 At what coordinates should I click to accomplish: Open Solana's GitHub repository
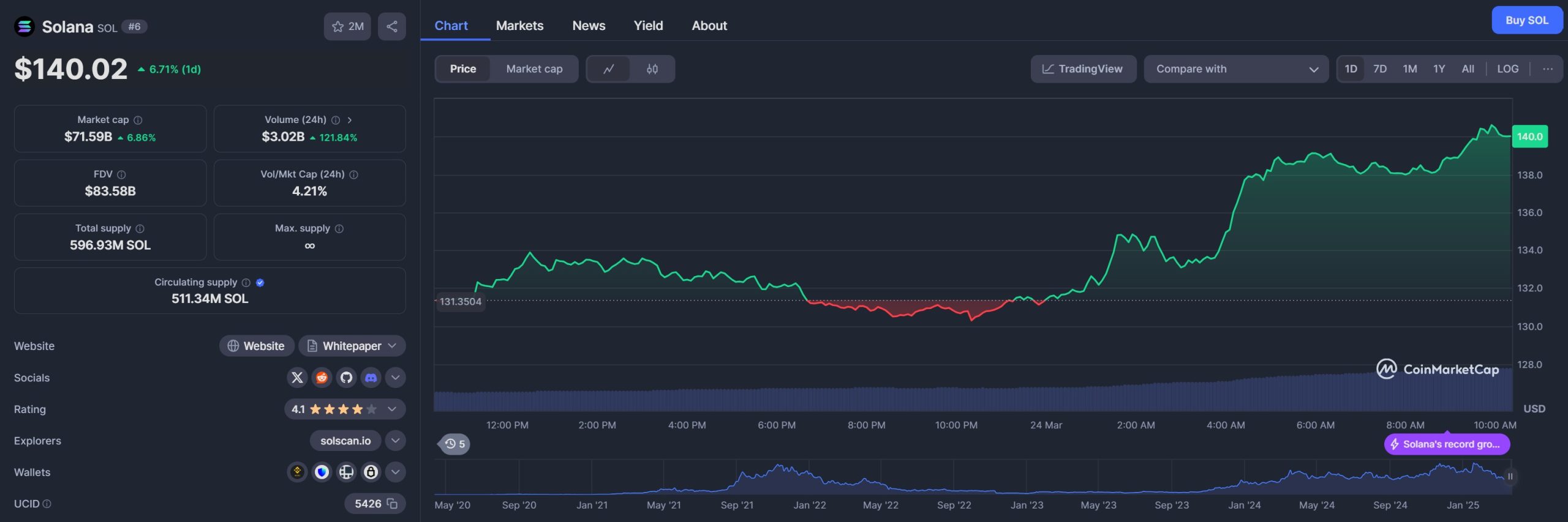(346, 378)
